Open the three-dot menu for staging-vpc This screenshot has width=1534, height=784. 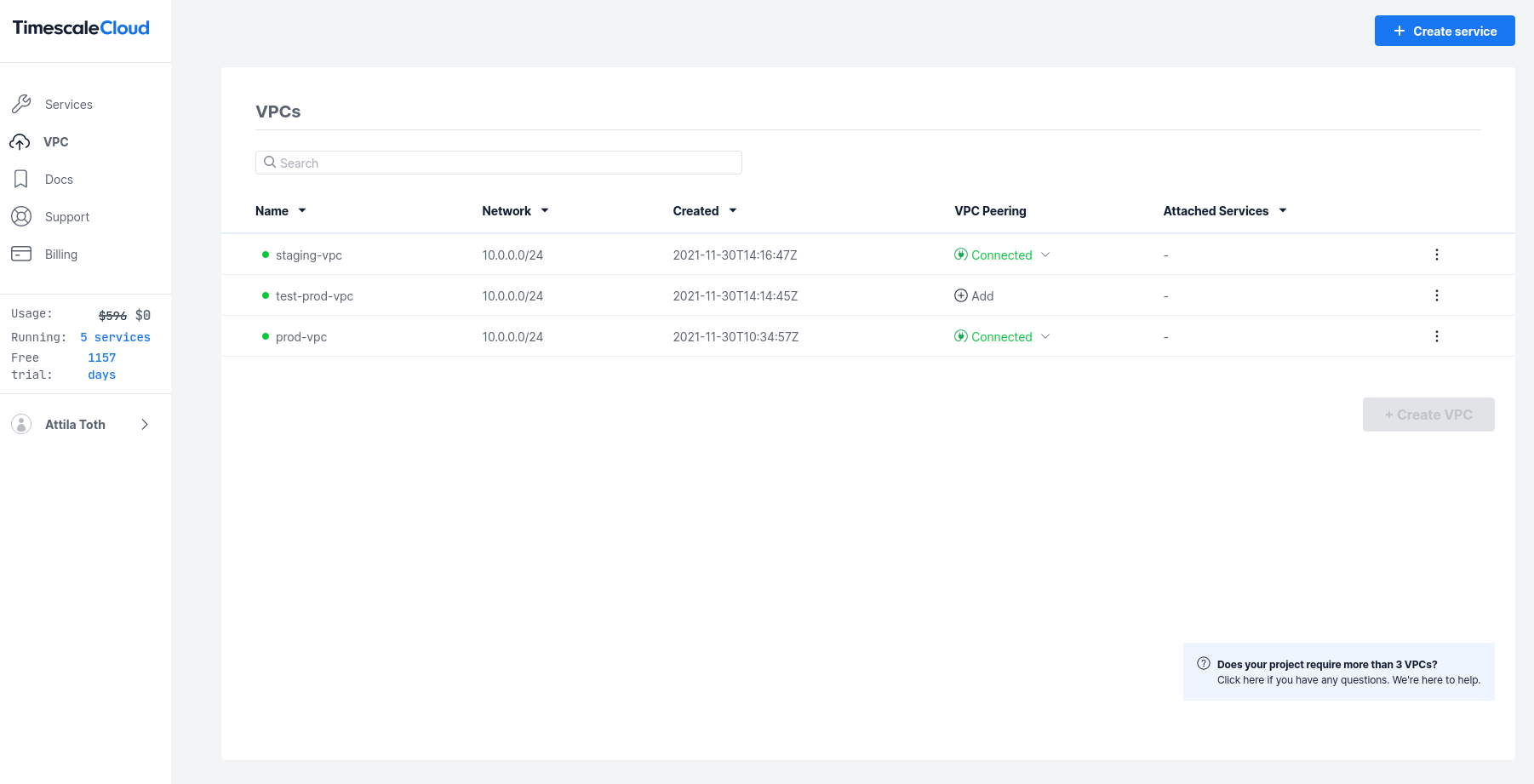click(x=1436, y=255)
